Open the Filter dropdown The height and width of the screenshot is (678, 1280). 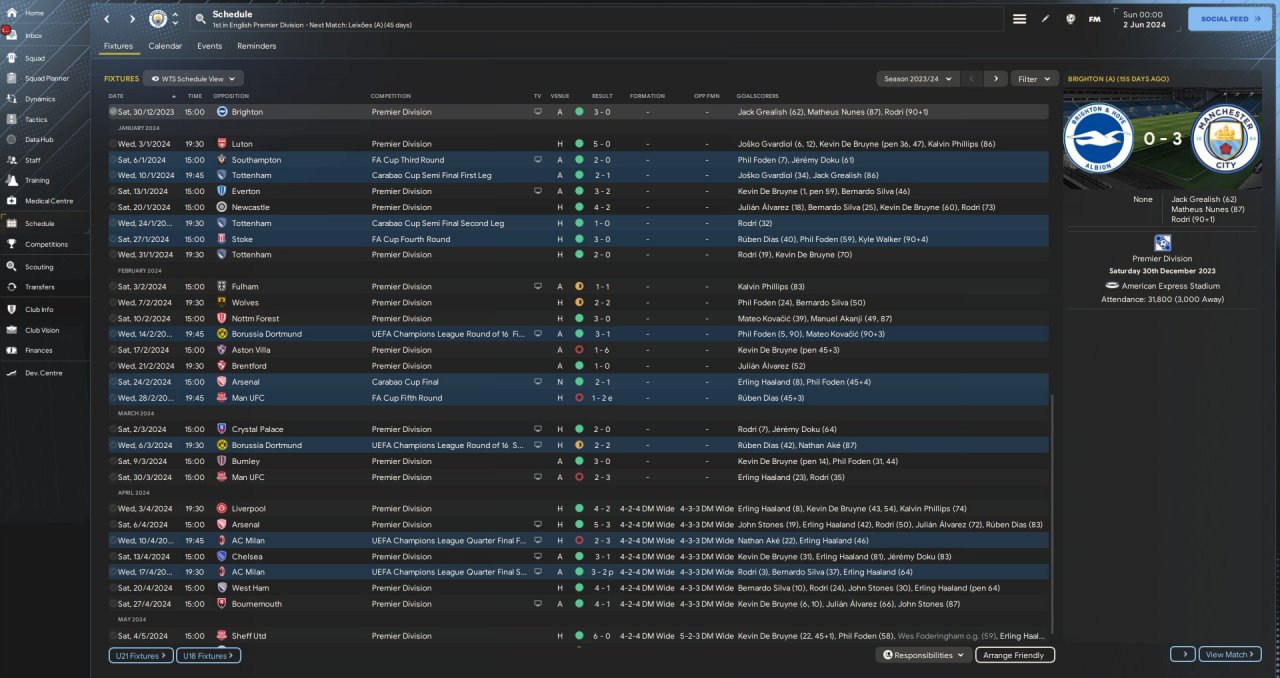coord(1034,78)
